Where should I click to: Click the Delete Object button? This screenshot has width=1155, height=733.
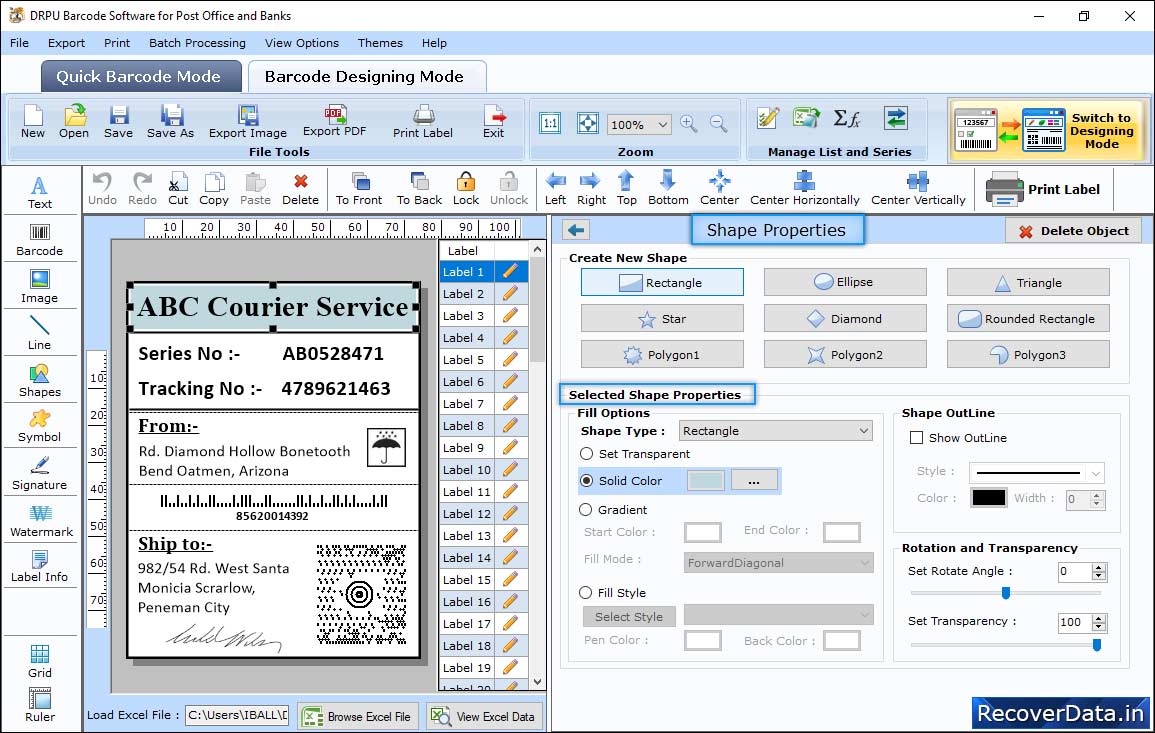click(x=1073, y=231)
